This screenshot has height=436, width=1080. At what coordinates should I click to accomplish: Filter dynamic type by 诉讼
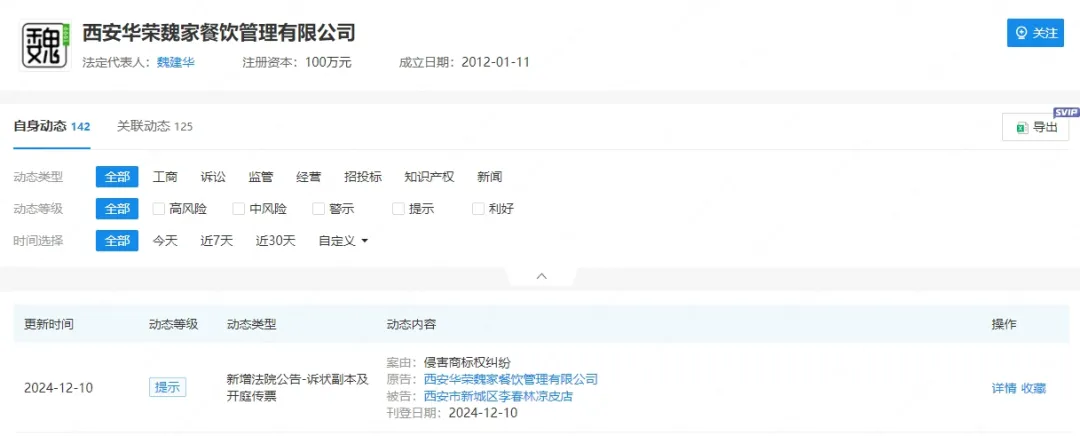213,177
